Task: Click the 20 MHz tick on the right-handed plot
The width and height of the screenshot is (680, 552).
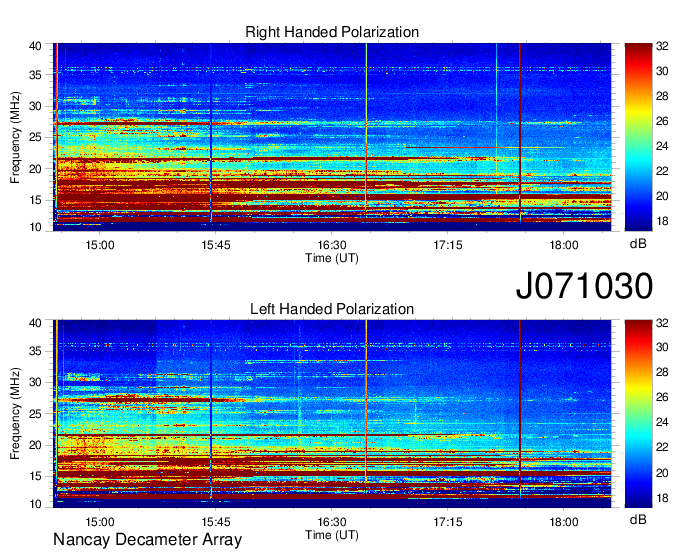Action: pyautogui.click(x=35, y=169)
